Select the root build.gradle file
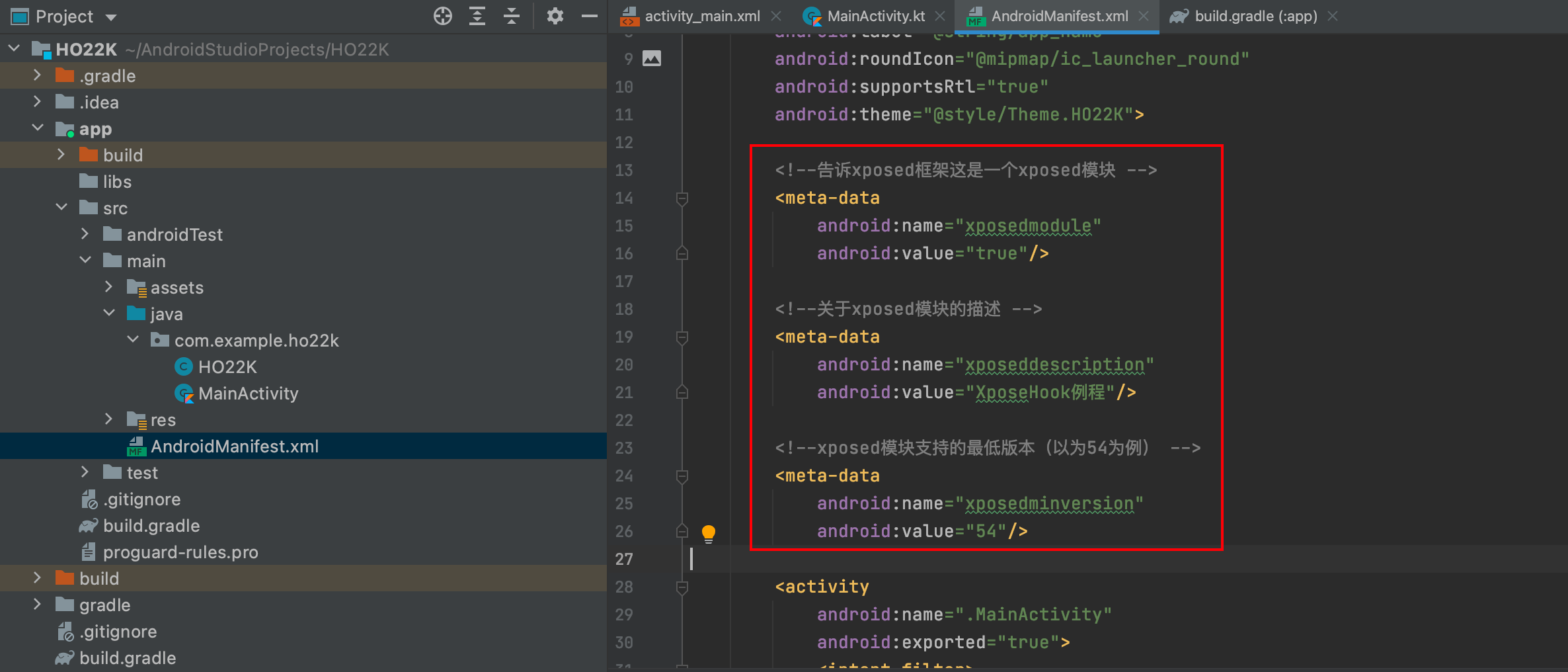Viewport: 1568px width, 672px height. click(x=127, y=658)
